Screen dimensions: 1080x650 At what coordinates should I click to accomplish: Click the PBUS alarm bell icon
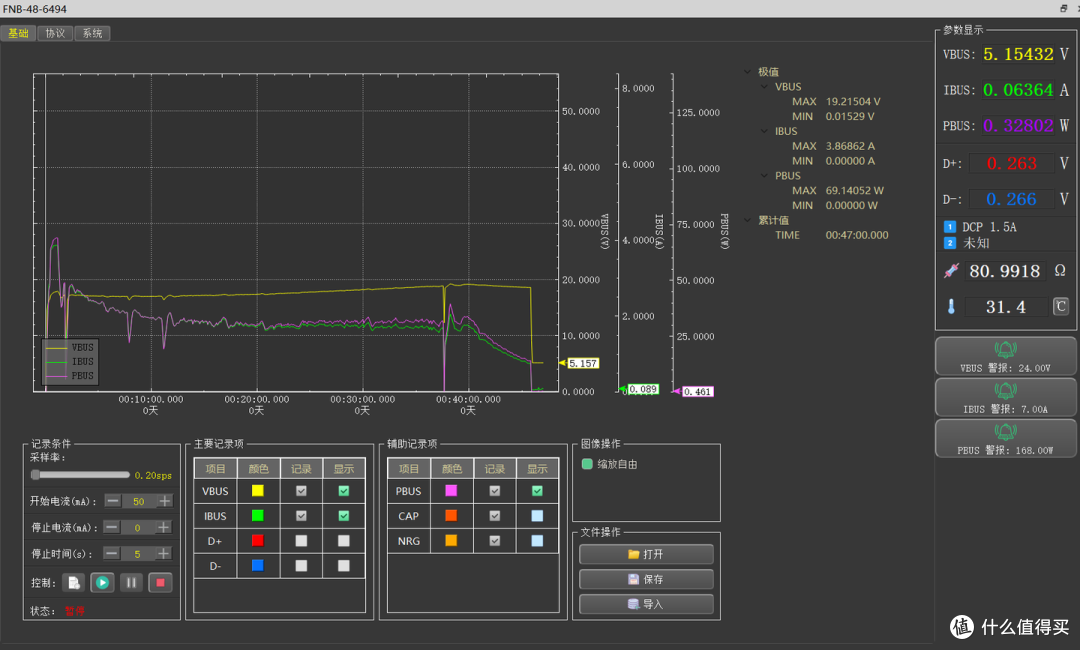(x=1005, y=432)
